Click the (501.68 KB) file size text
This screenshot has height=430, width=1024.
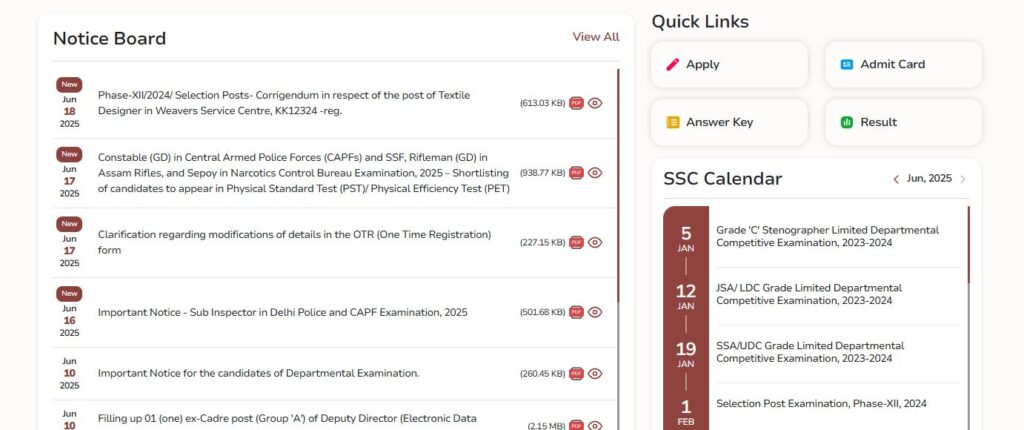tap(543, 312)
